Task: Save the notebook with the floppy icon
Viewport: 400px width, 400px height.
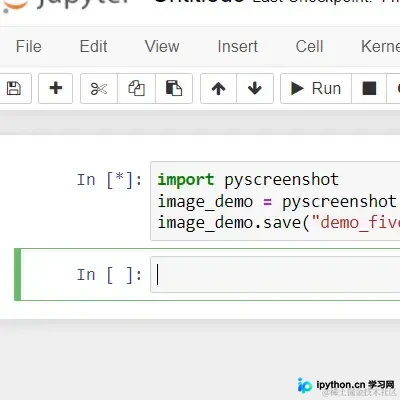Action: pos(14,89)
